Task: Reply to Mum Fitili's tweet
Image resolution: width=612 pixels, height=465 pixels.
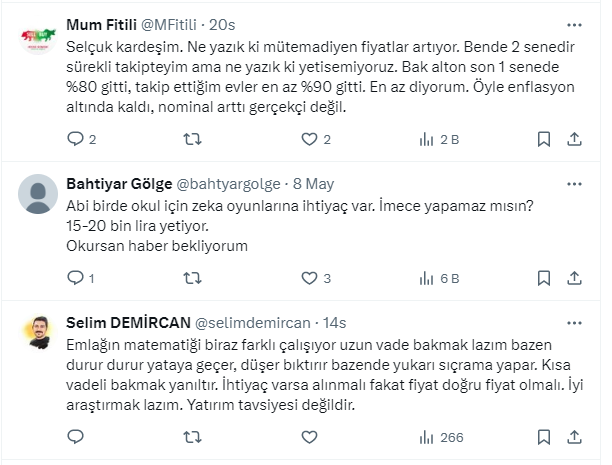Action: (75, 139)
